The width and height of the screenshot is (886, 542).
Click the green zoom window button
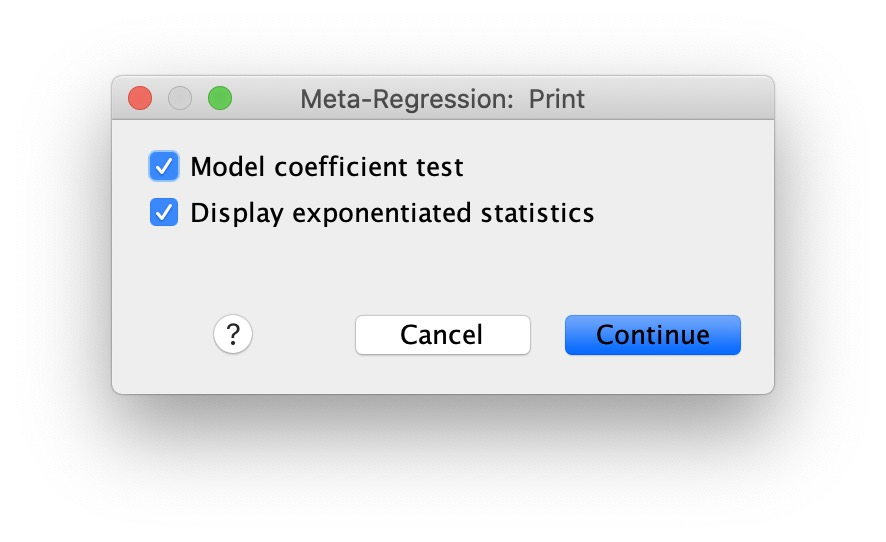point(220,98)
